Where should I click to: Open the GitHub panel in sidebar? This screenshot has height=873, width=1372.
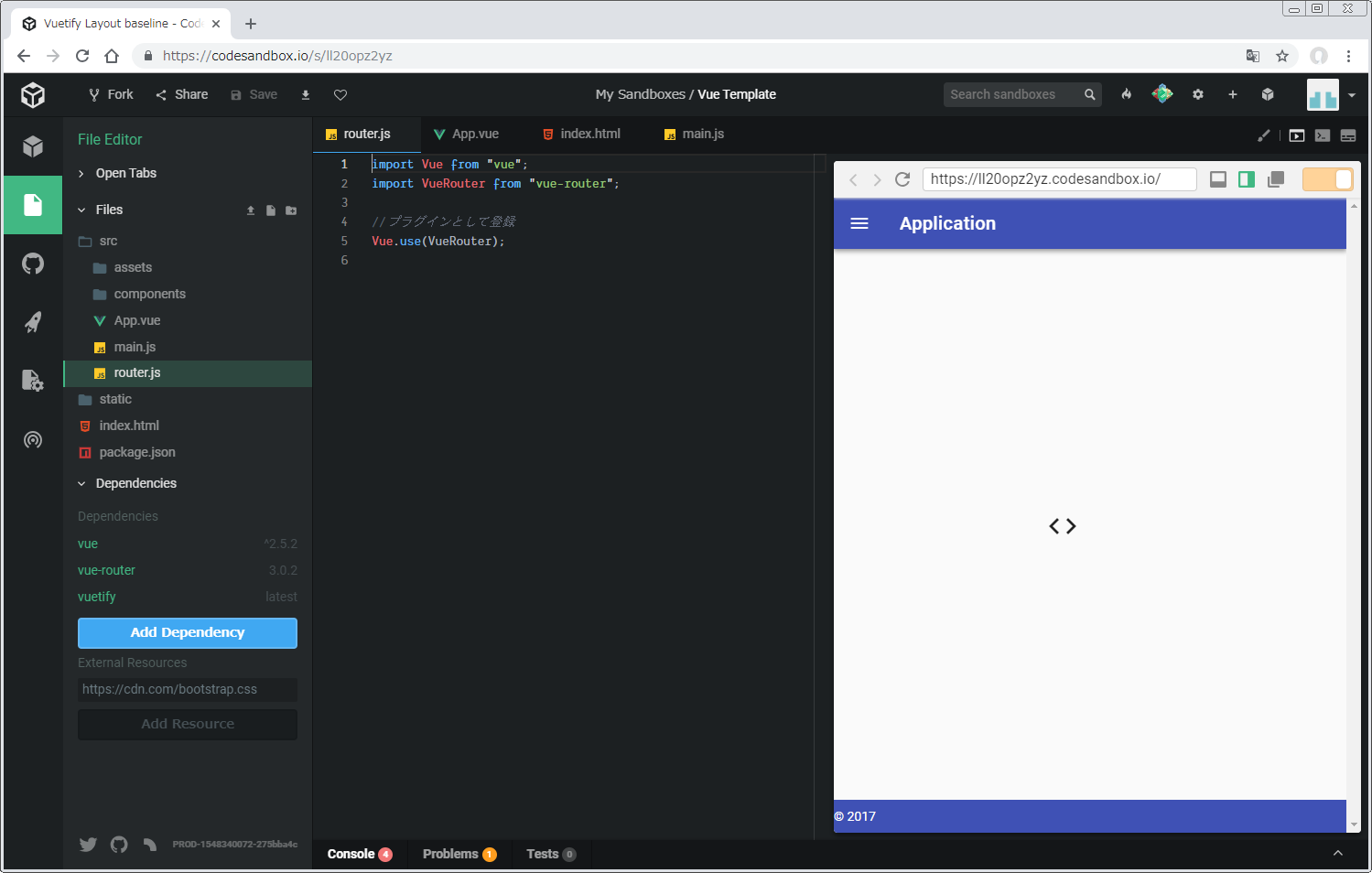(x=33, y=264)
